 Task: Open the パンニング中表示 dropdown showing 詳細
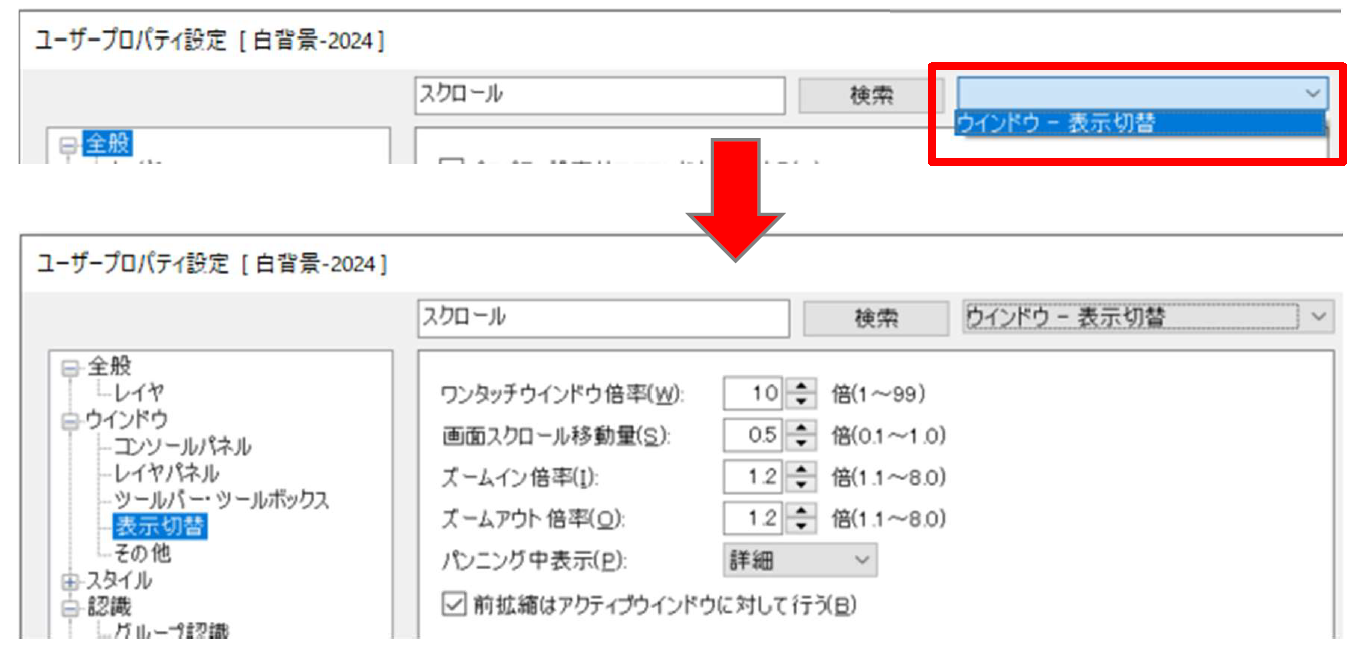coord(800,561)
